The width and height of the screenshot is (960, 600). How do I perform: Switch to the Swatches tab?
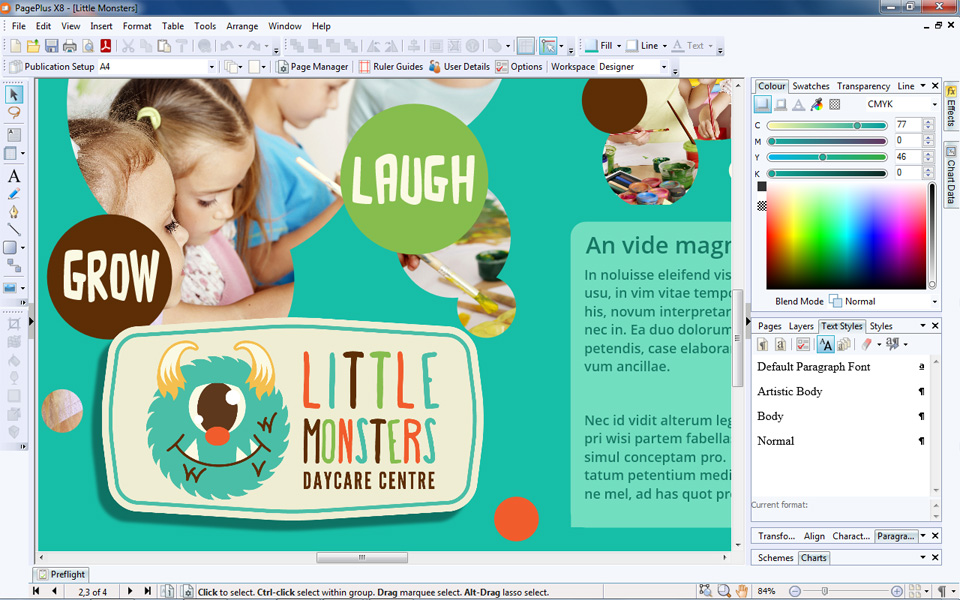pos(811,86)
